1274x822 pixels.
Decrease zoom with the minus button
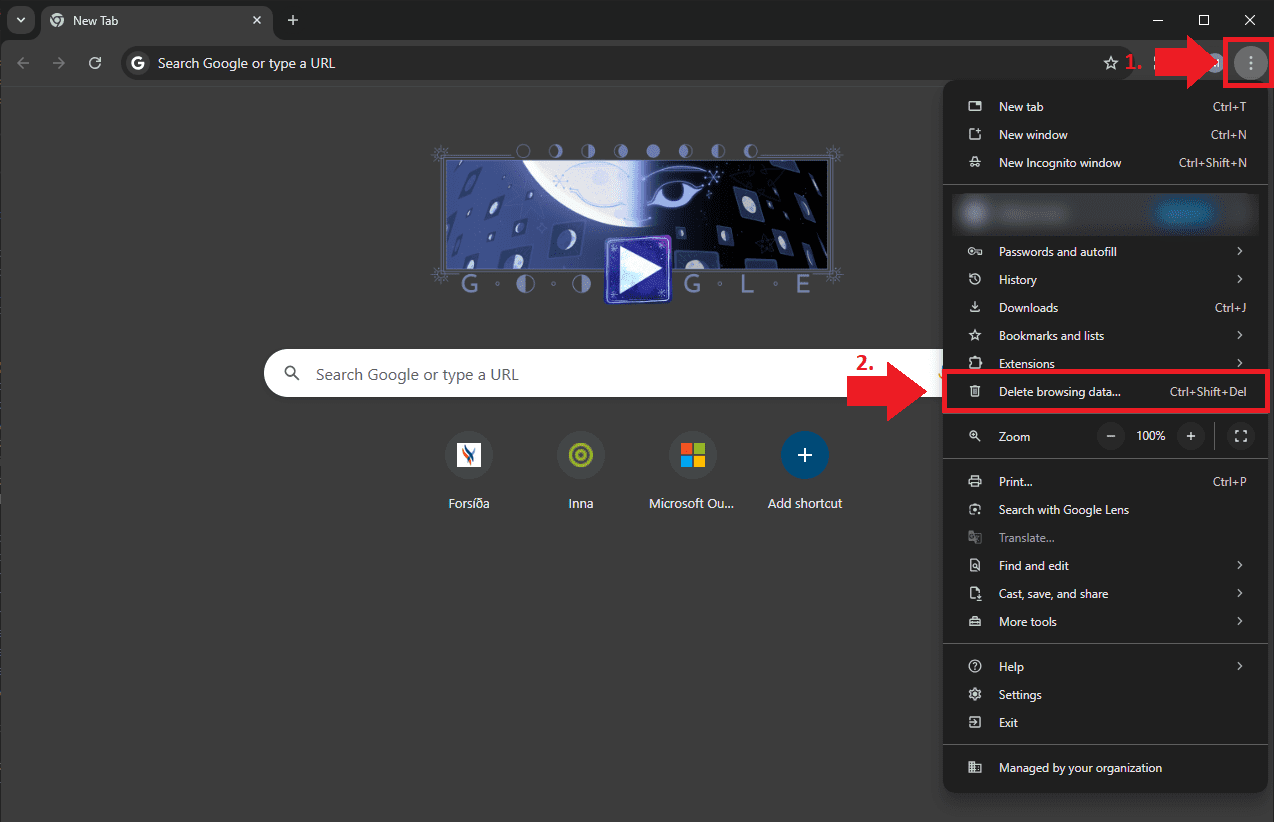1111,436
